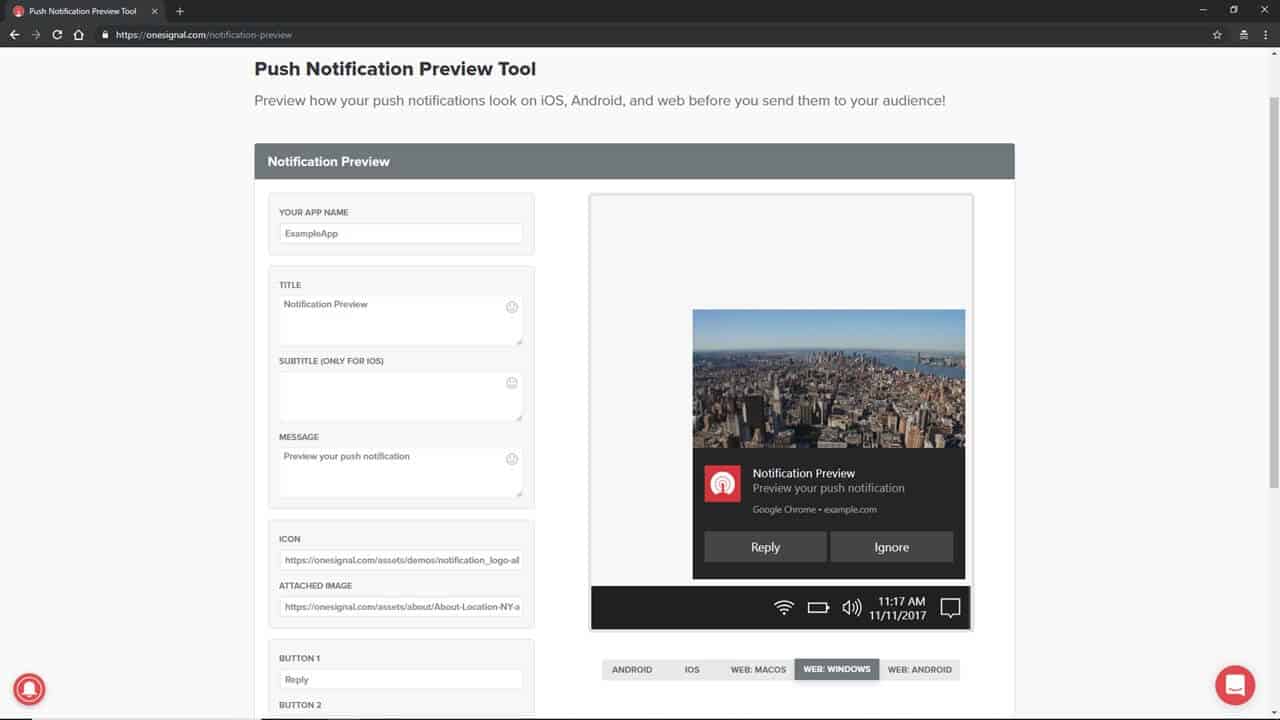Click the New York city preview image
The width and height of the screenshot is (1280, 720).
pos(828,378)
